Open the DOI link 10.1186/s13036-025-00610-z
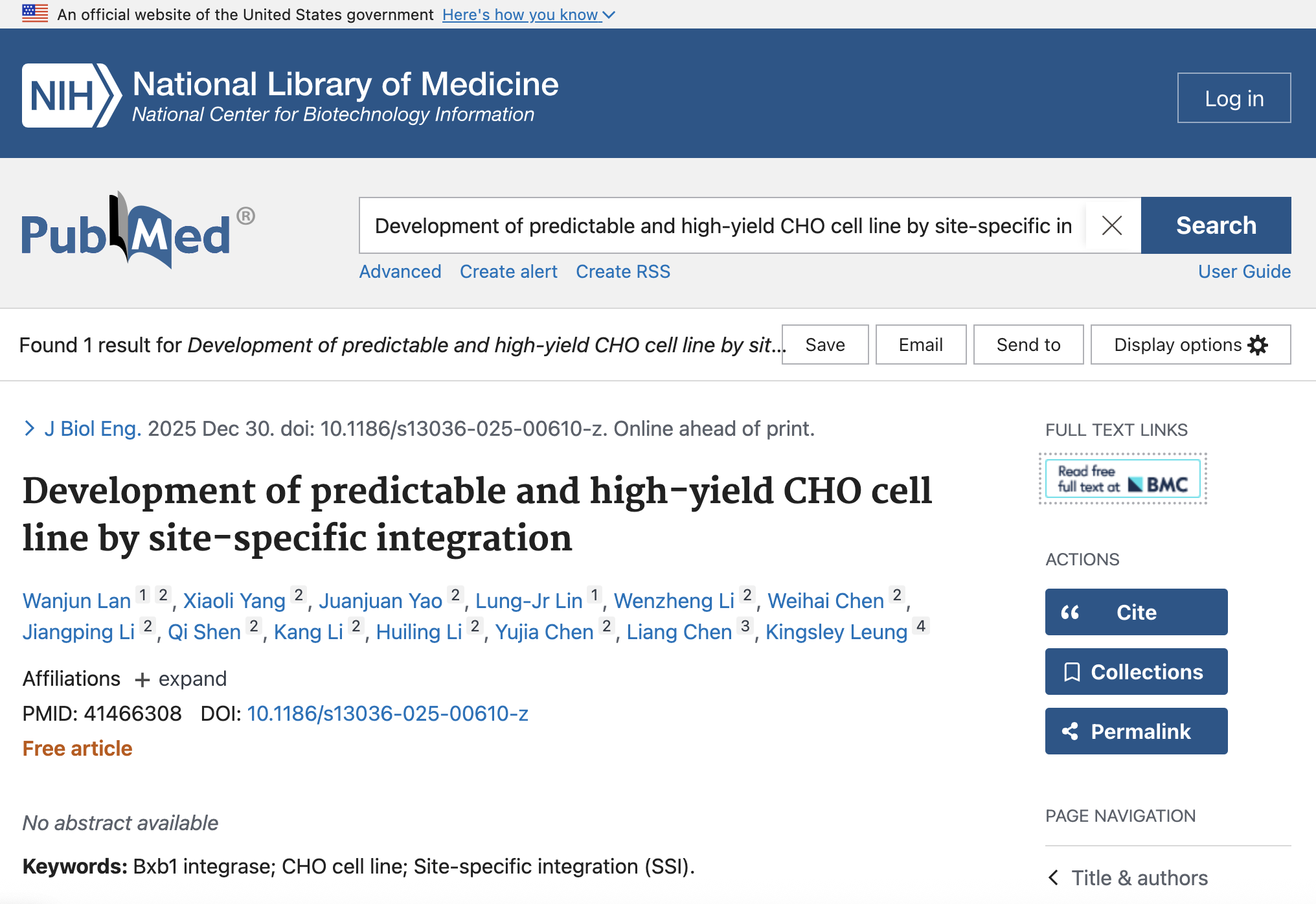 pos(387,714)
